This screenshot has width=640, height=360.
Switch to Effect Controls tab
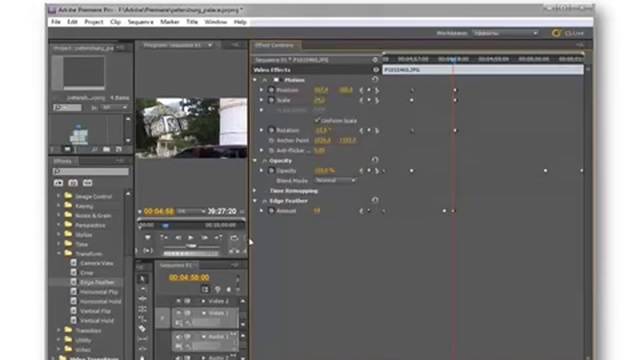274,45
